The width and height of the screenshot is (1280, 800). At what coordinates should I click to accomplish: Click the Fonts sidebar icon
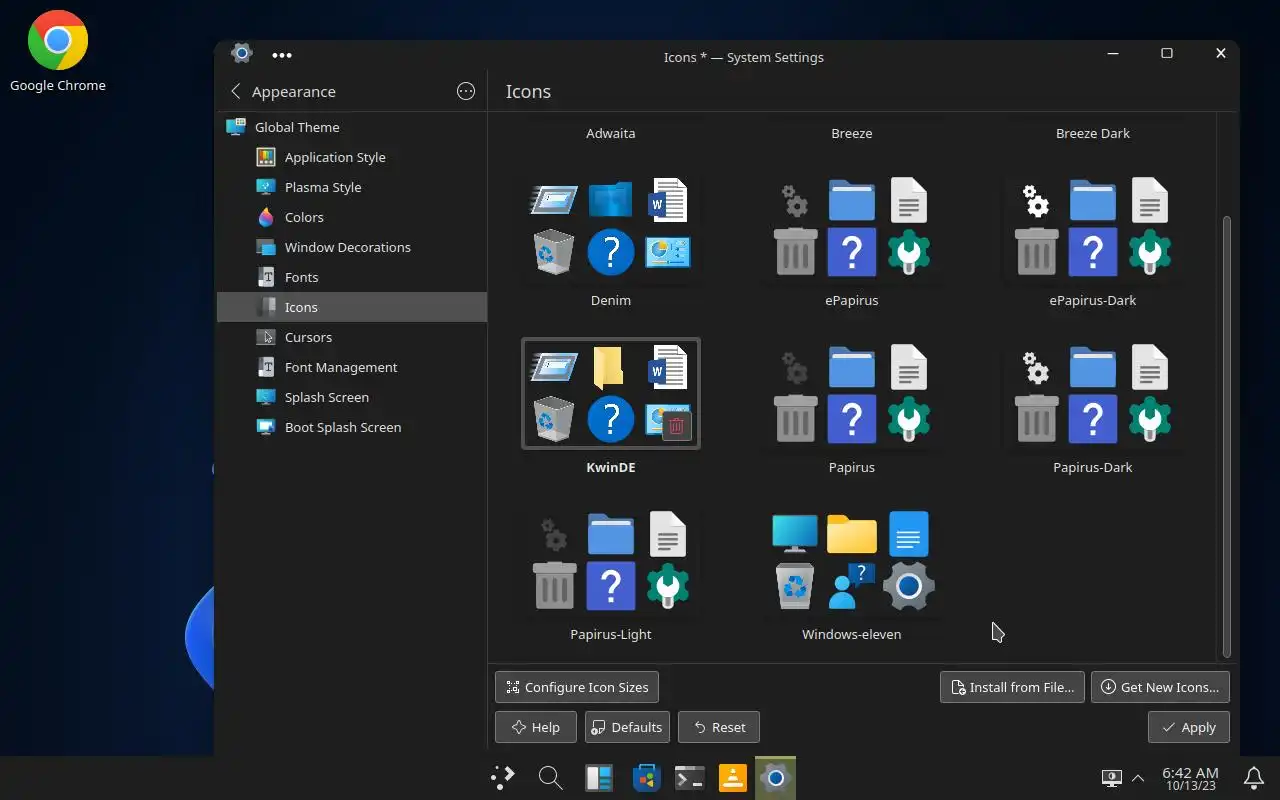click(x=265, y=277)
